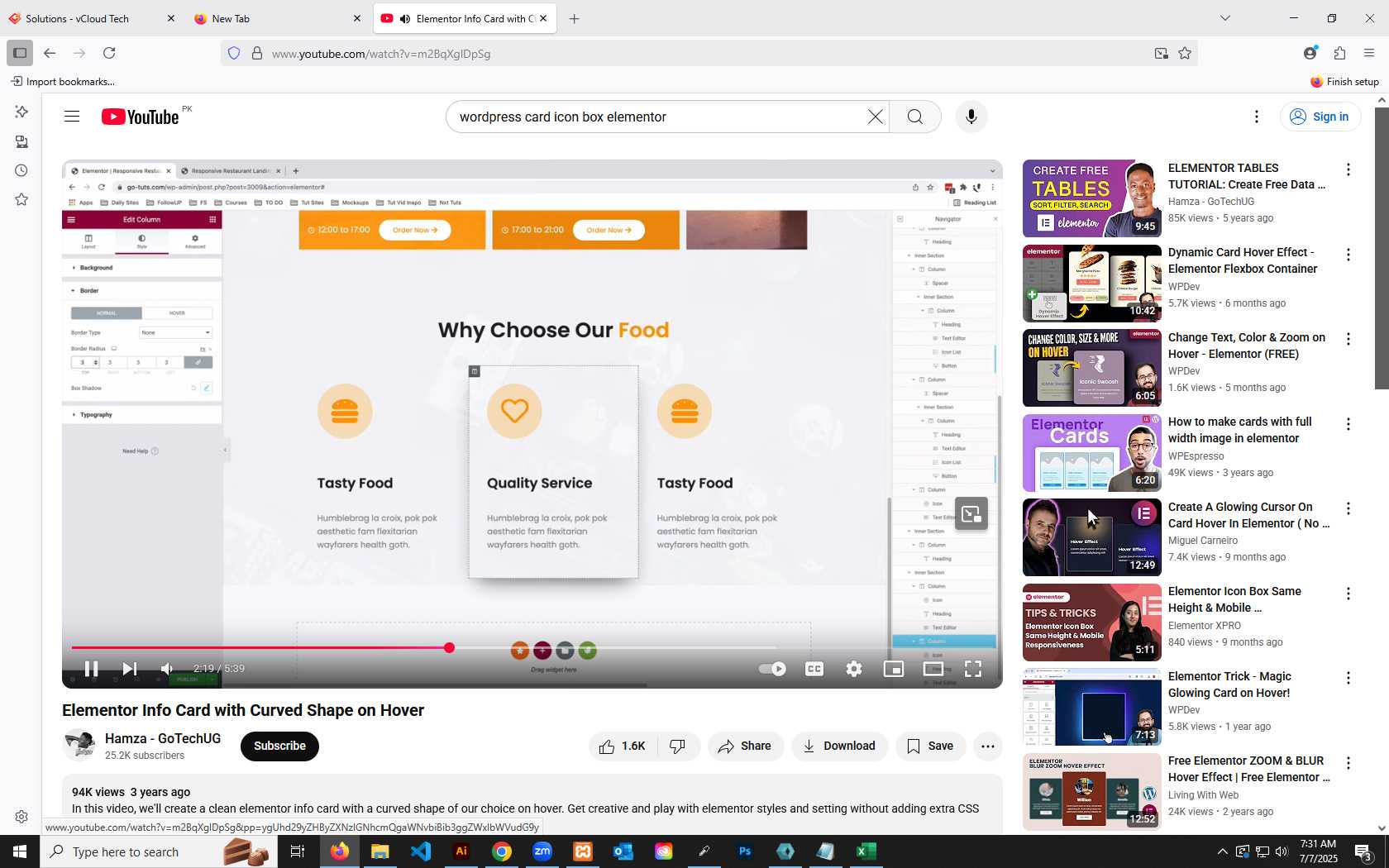Open YouTube guide hamburger menu
Screen dimensions: 1389x868
pyautogui.click(x=72, y=117)
